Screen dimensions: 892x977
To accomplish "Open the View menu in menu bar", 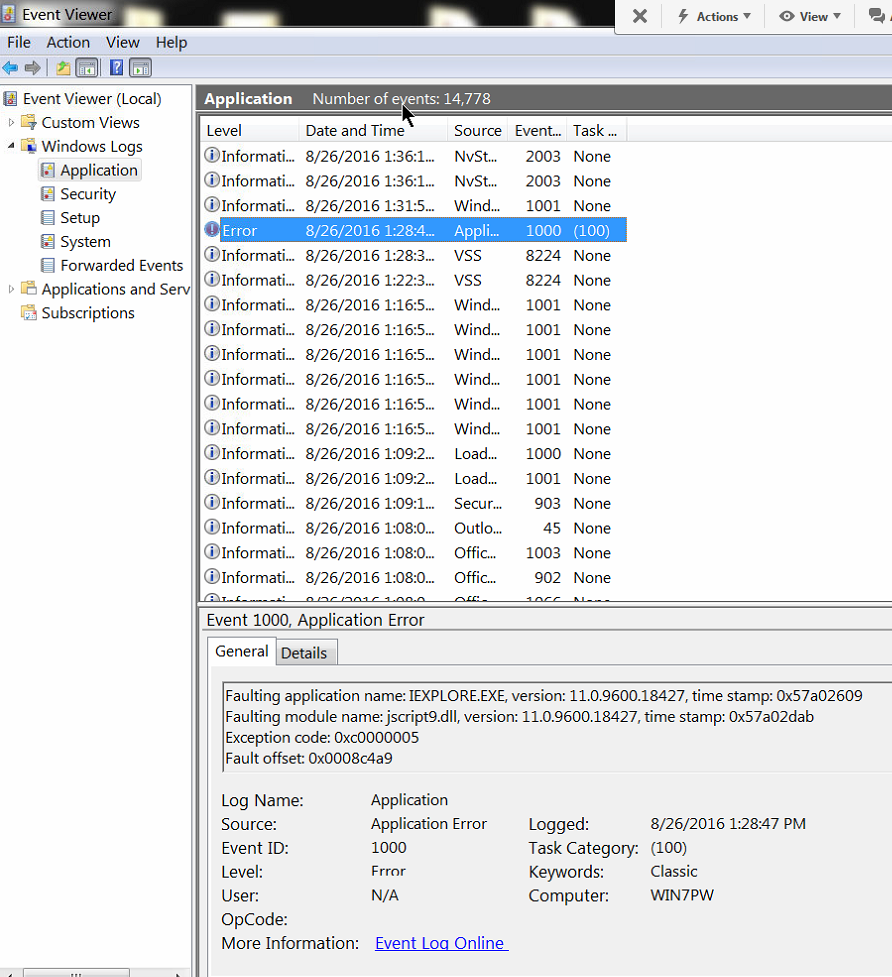I will (x=123, y=42).
